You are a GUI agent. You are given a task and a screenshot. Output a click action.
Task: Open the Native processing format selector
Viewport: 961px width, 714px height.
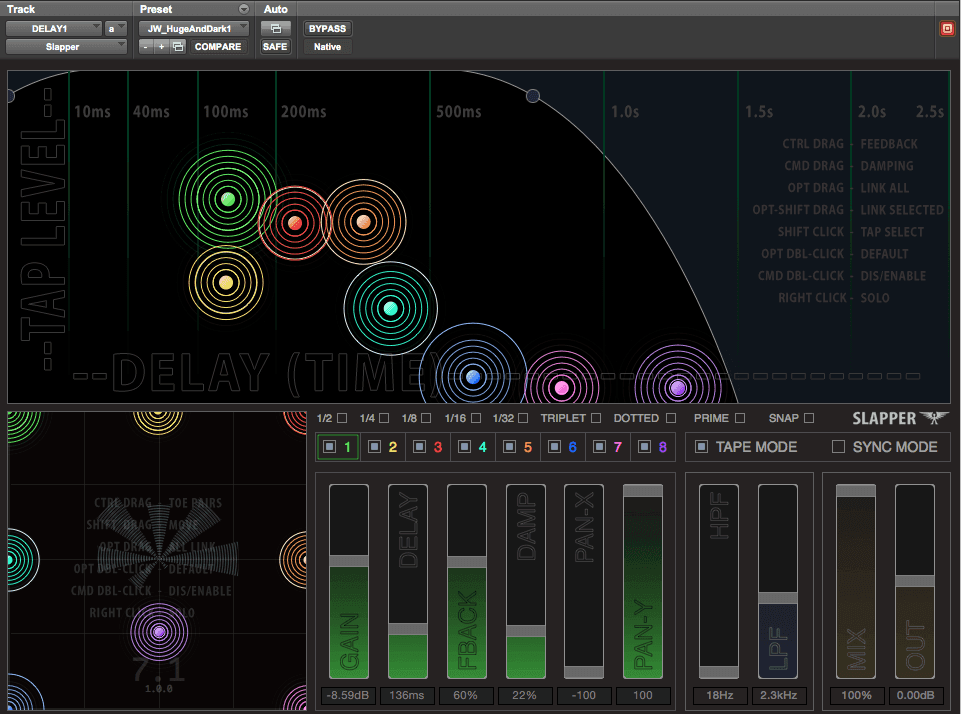(x=326, y=47)
